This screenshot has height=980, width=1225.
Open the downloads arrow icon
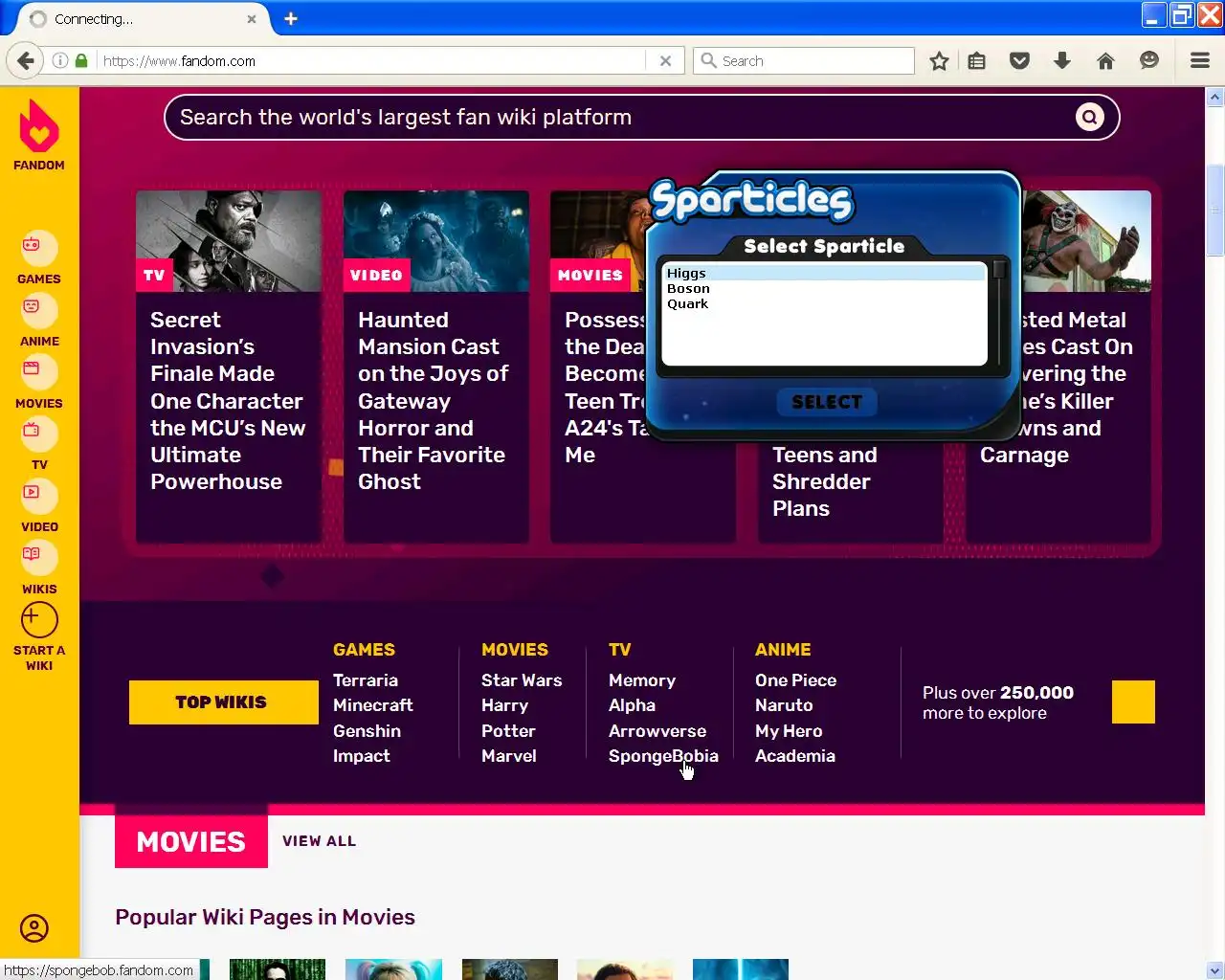pos(1062,61)
